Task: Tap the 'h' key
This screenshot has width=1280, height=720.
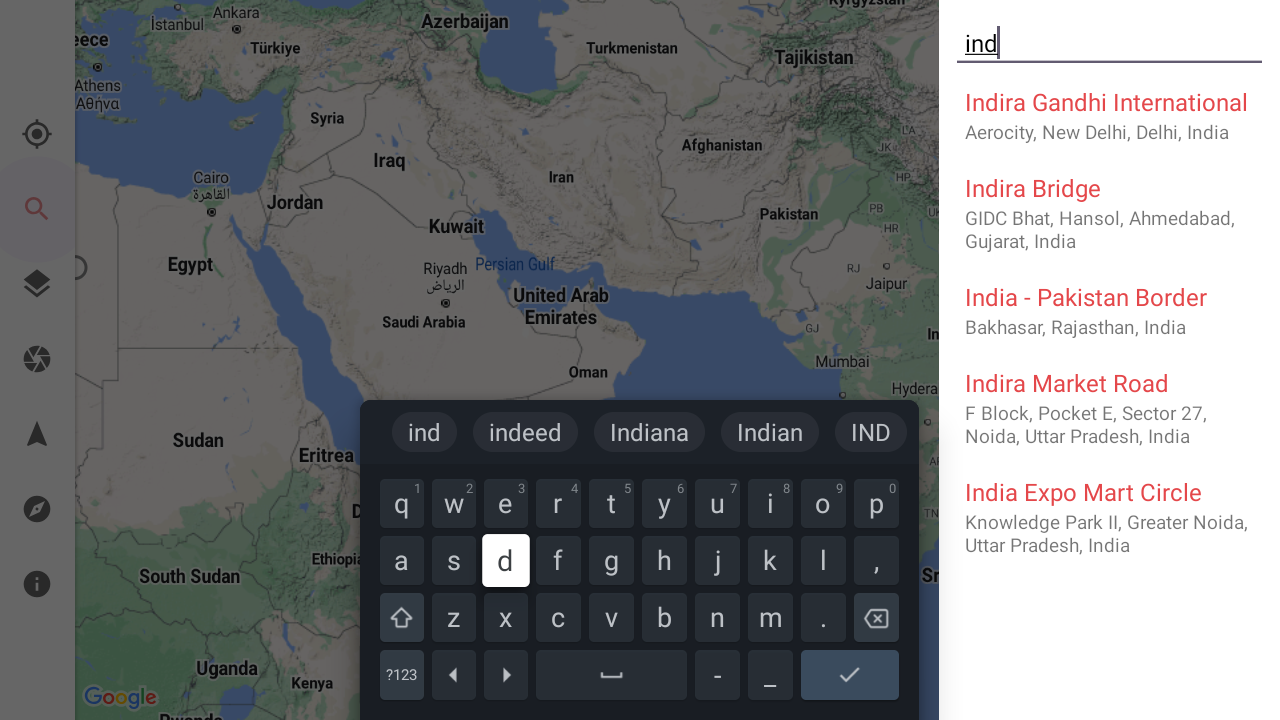Action: tap(664, 561)
